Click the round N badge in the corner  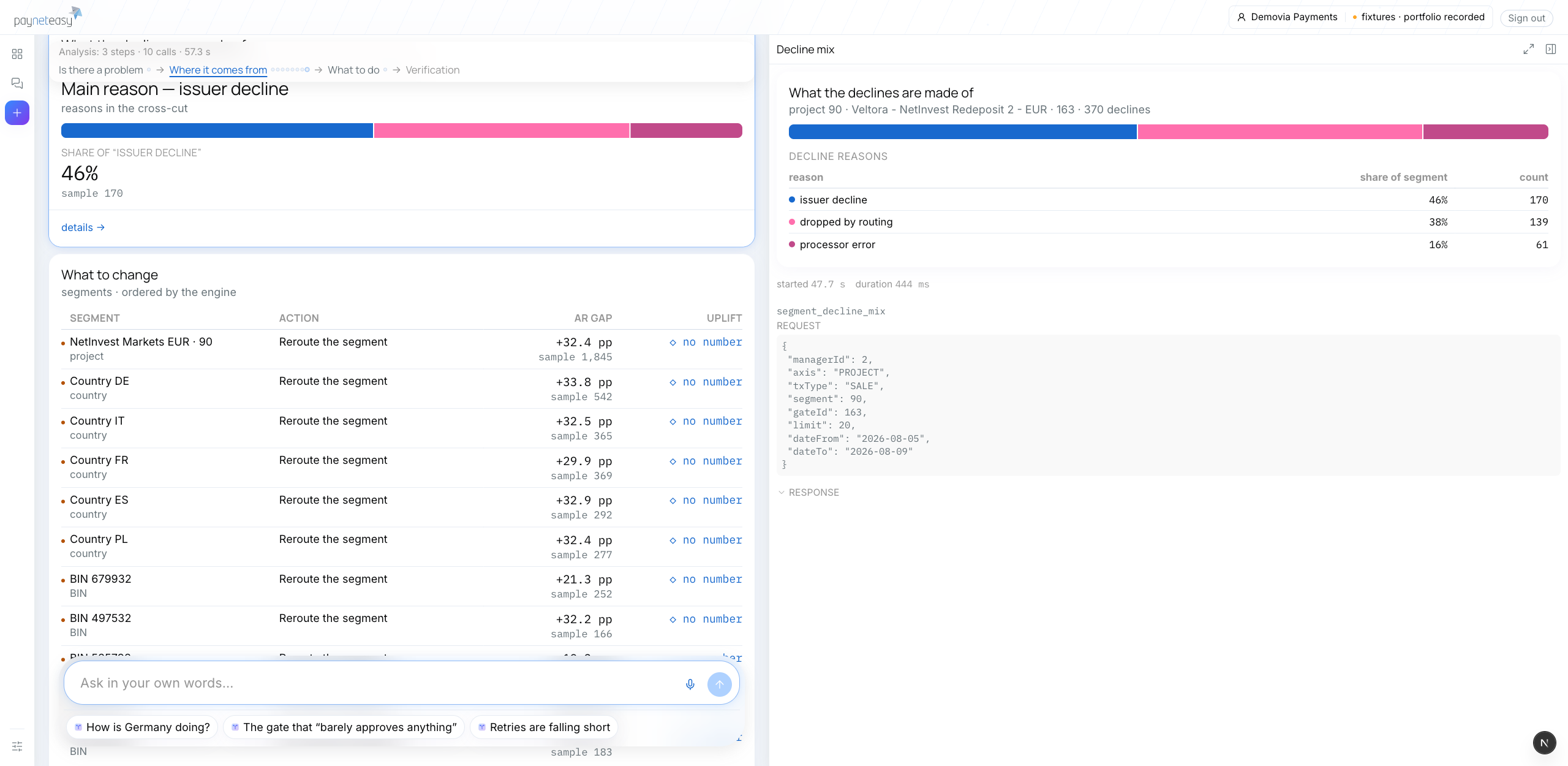pos(1545,743)
